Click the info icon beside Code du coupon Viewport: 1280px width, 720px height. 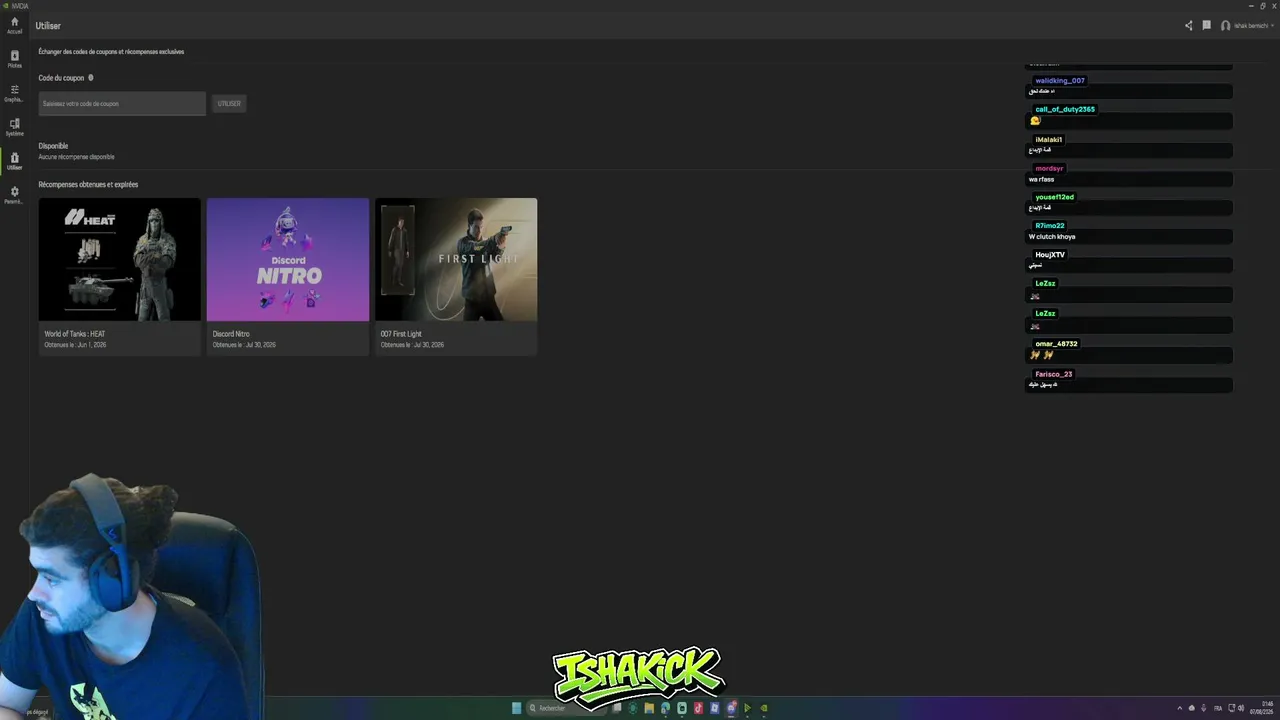[91, 78]
